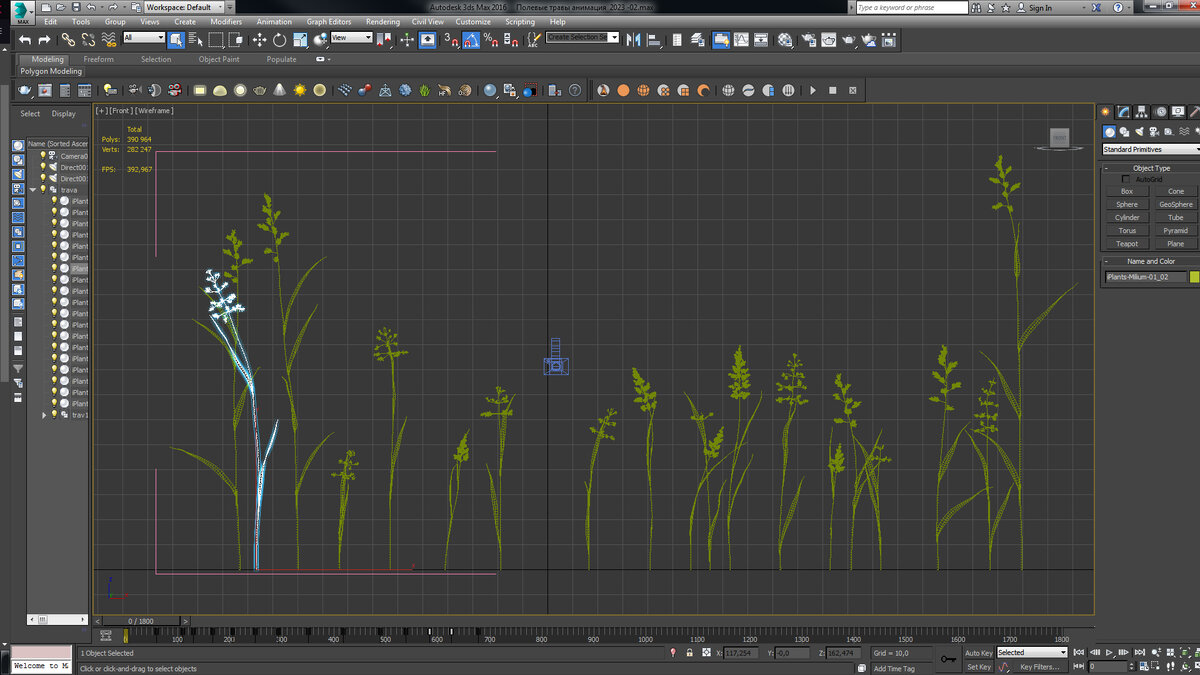The height and width of the screenshot is (675, 1200).
Task: Activate the Select Object tool
Action: click(x=176, y=40)
